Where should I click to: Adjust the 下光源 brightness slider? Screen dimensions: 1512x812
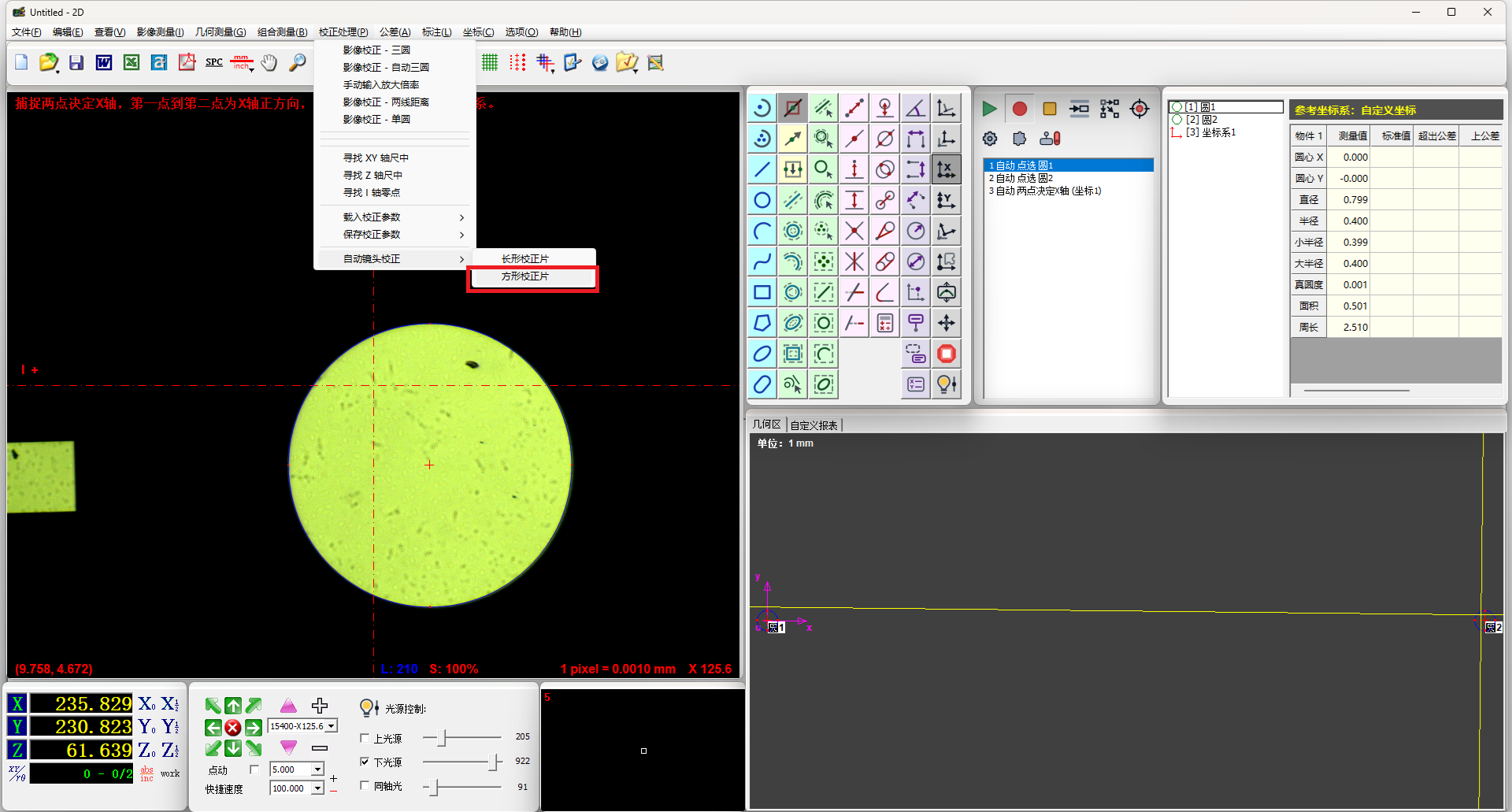point(495,762)
